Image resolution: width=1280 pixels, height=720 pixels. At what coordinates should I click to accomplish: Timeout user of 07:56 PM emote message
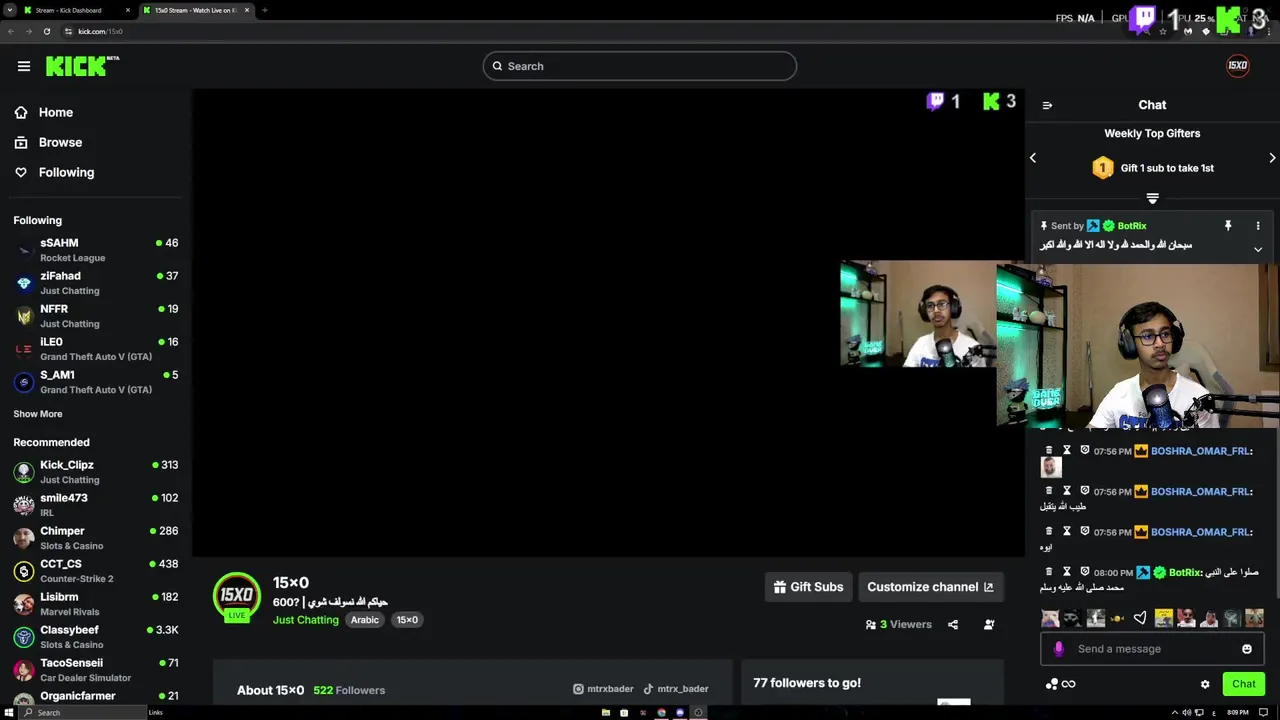(x=1067, y=451)
